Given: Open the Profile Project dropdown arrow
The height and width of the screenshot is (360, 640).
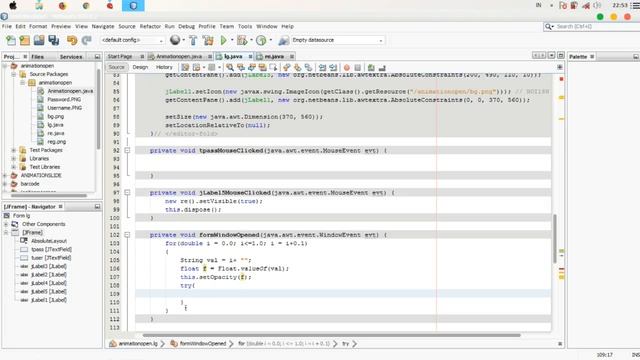Looking at the screenshot, I should (270, 40).
